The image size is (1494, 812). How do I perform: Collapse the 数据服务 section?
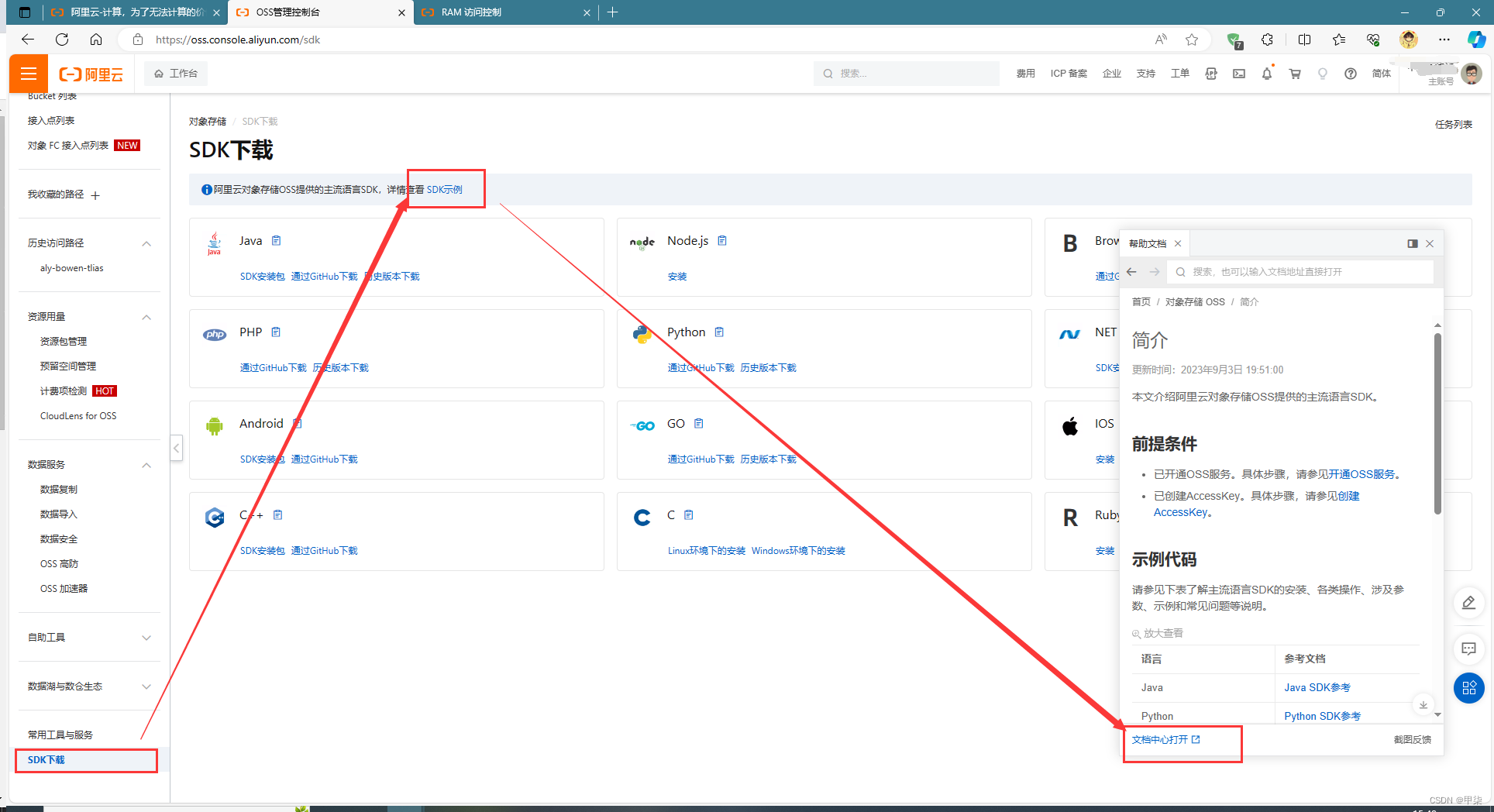(146, 465)
